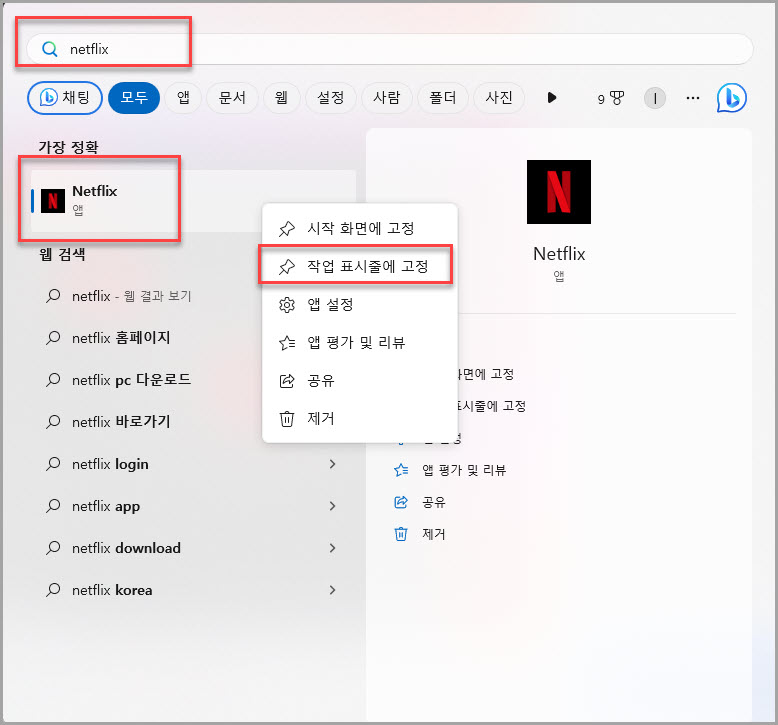The image size is (778, 725).
Task: Click search icon beside netflix - 웹 결과 보기
Action: pos(53,296)
